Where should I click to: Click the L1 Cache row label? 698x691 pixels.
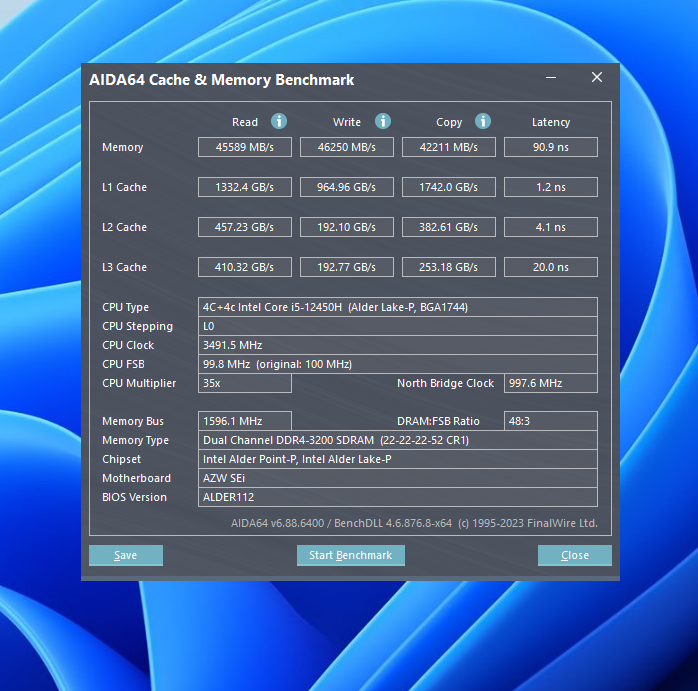click(124, 187)
